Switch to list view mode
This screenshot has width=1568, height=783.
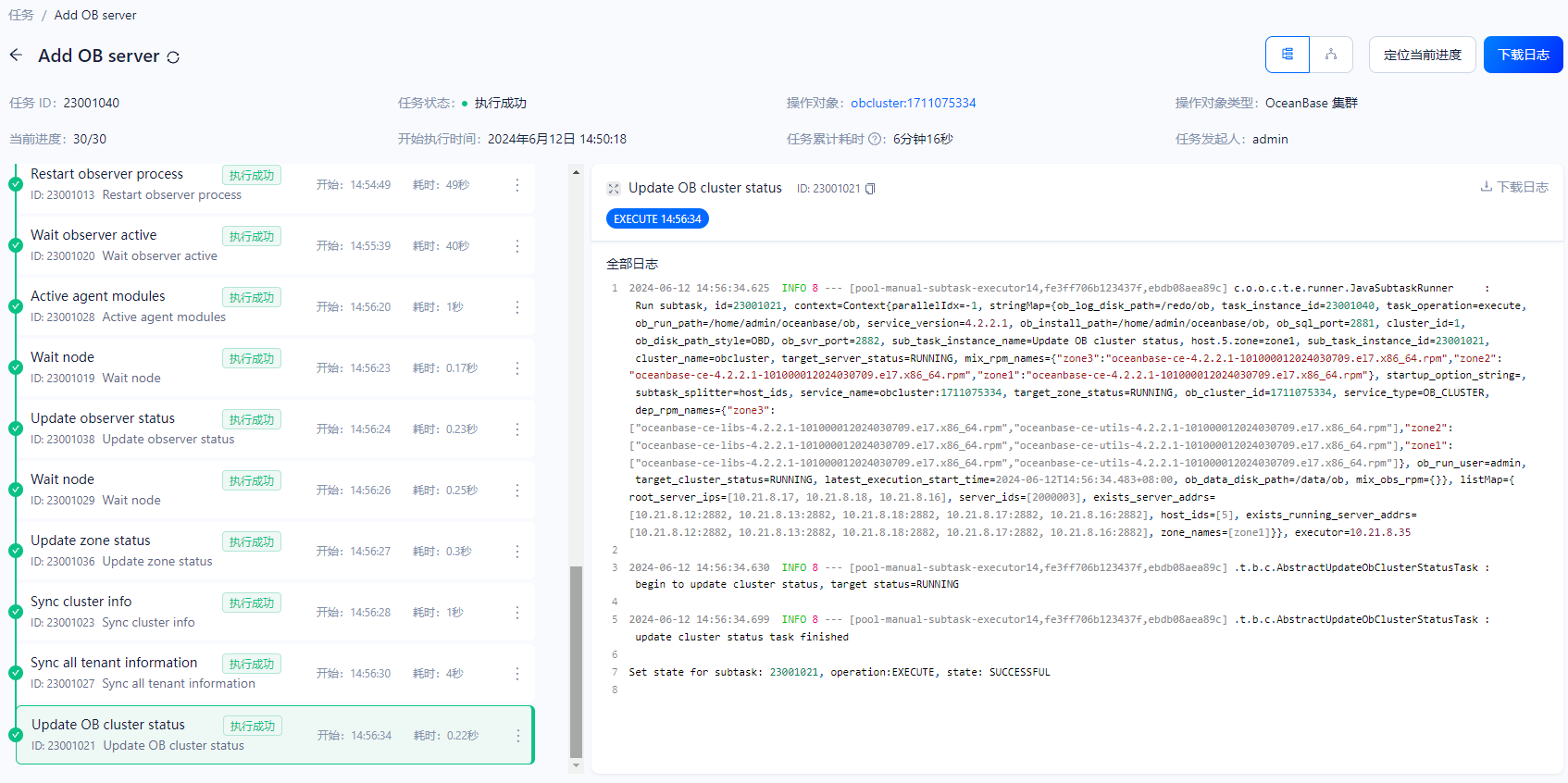pyautogui.click(x=1288, y=55)
